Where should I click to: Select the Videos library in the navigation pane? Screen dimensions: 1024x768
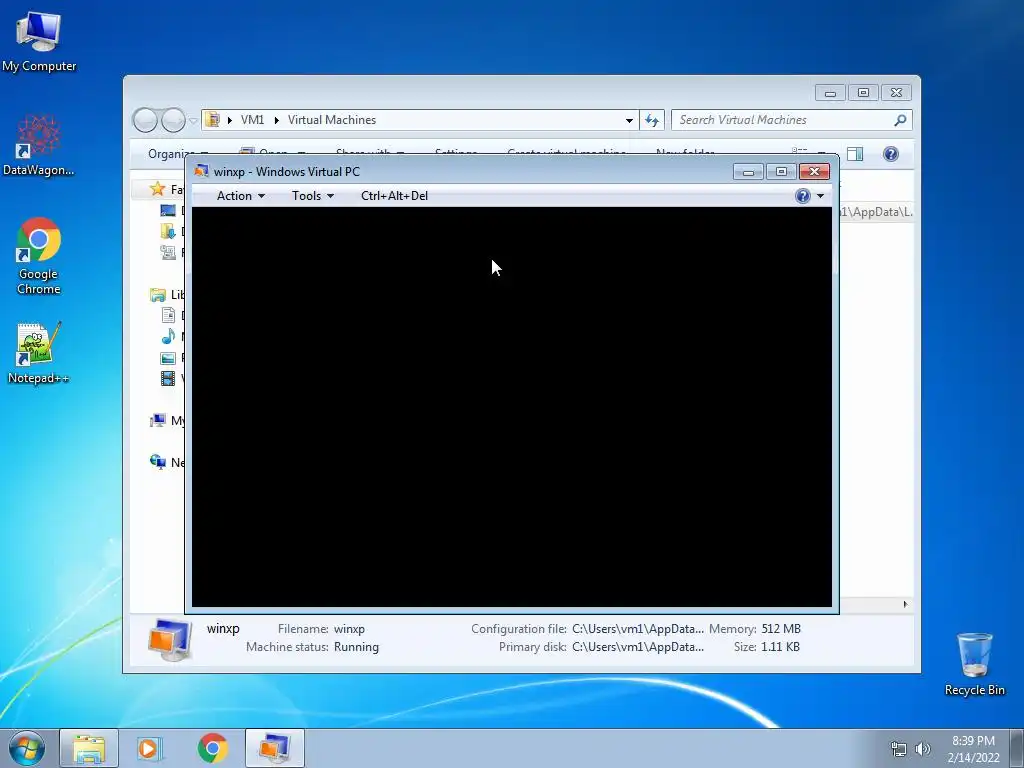[172, 379]
